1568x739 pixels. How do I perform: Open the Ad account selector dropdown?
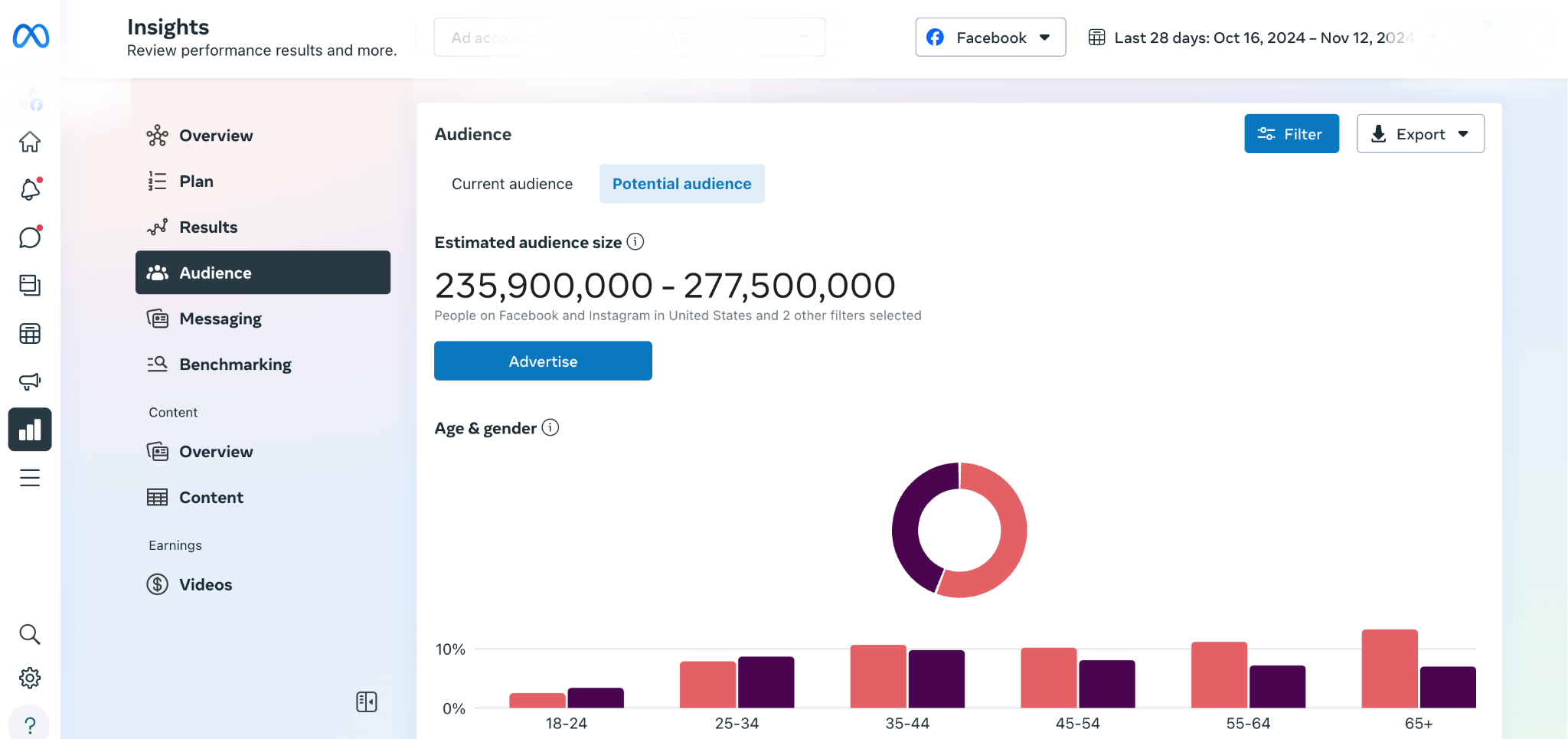(x=629, y=37)
